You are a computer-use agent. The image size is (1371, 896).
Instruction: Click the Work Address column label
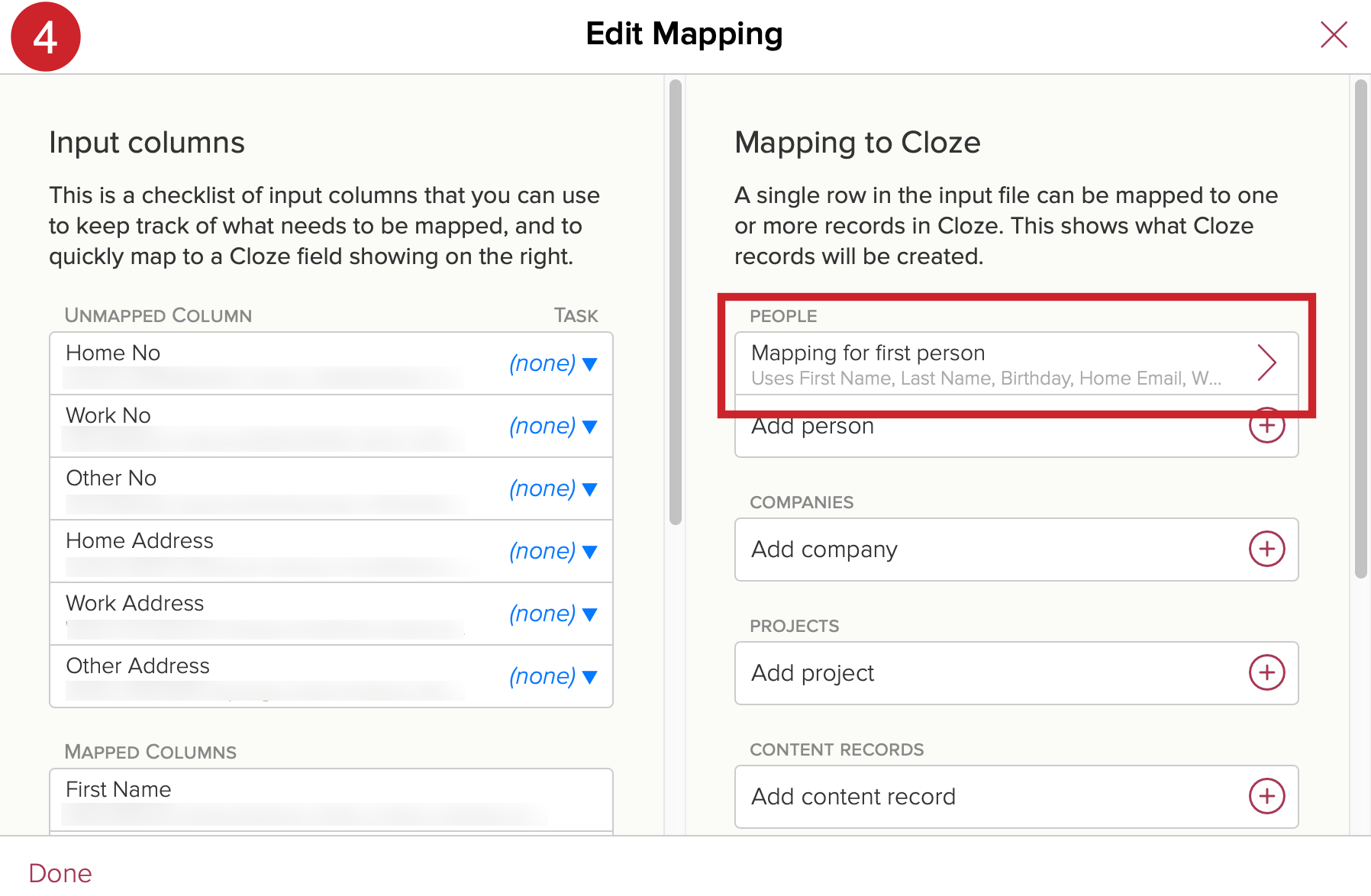tap(135, 603)
